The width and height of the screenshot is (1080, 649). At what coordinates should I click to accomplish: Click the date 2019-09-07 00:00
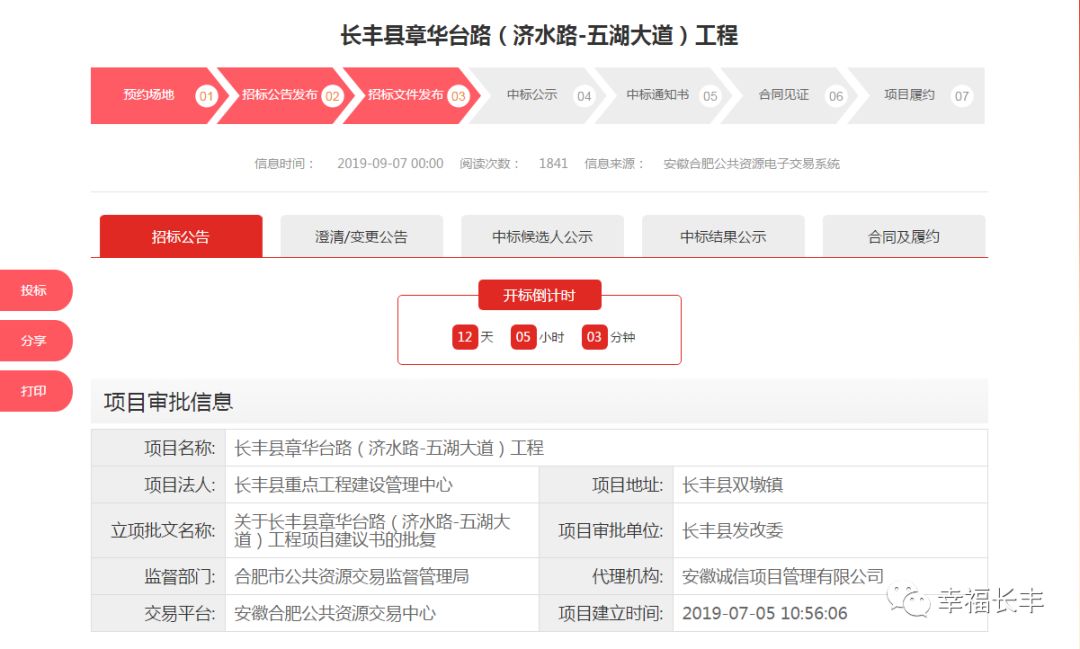coord(390,163)
